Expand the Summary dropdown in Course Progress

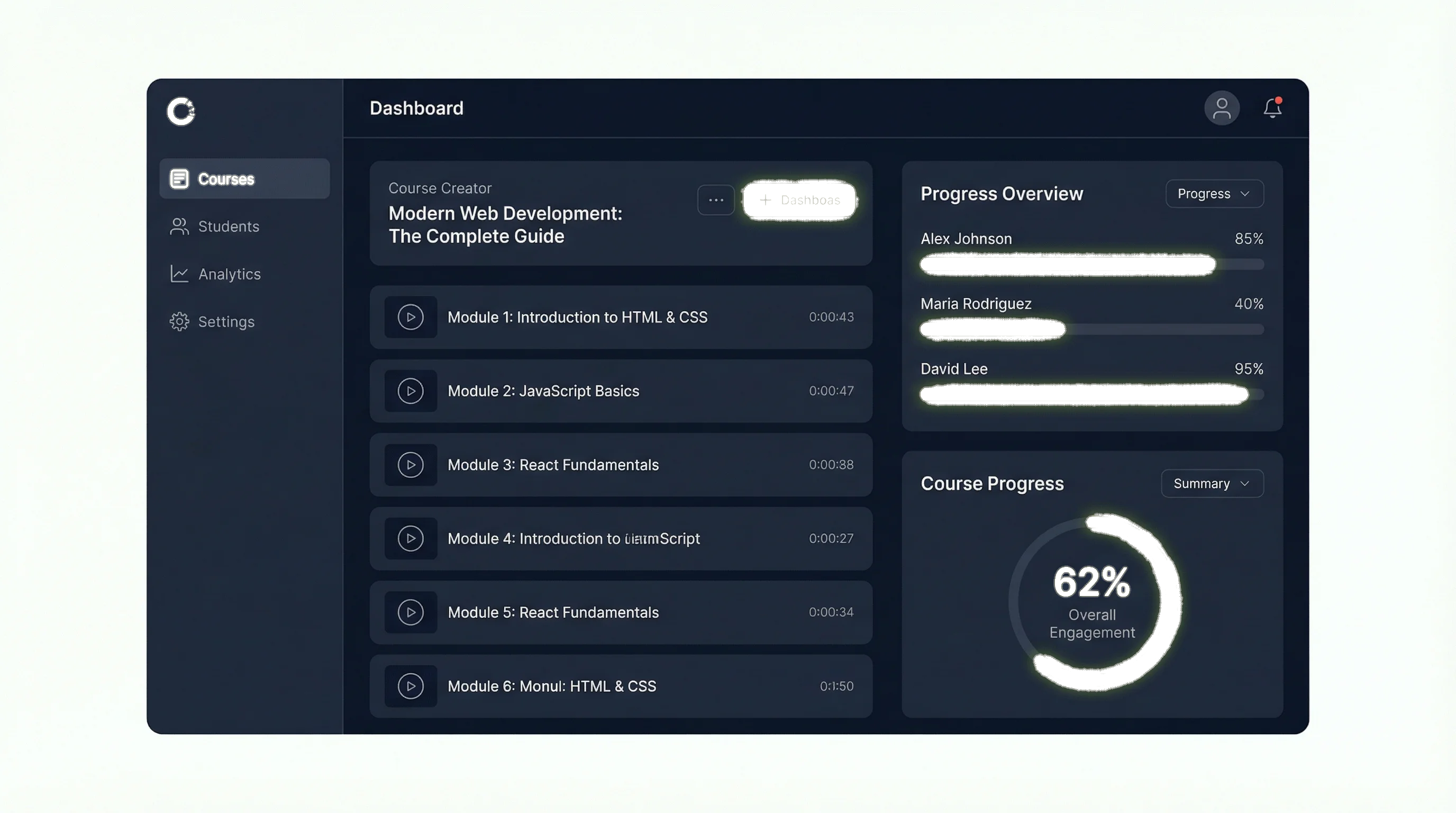pyautogui.click(x=1212, y=483)
